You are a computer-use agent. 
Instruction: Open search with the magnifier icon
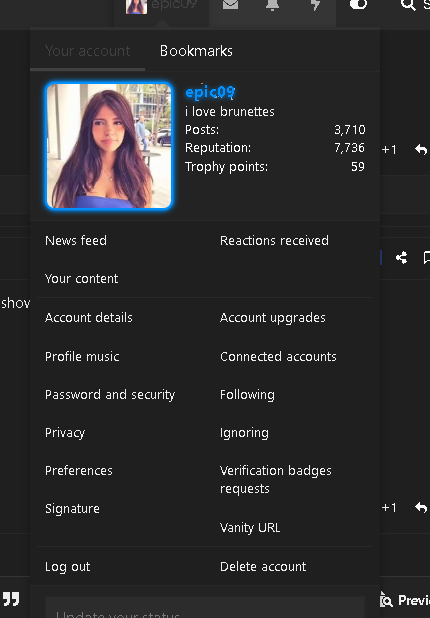coord(408,4)
